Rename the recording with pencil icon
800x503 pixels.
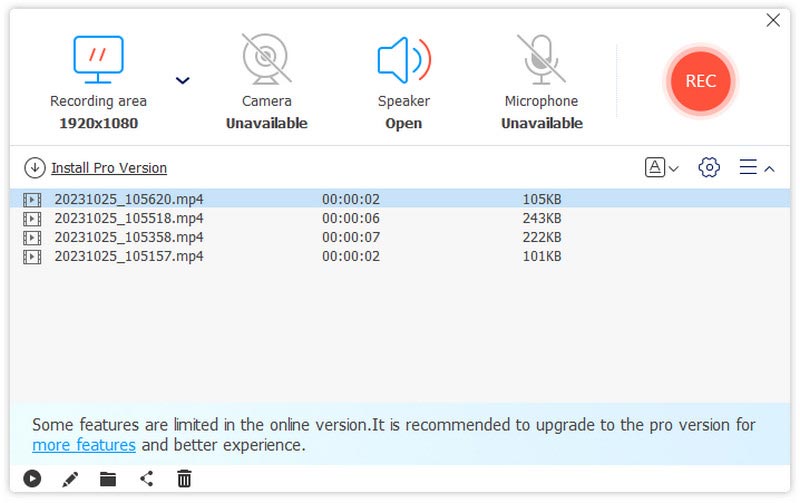70,479
